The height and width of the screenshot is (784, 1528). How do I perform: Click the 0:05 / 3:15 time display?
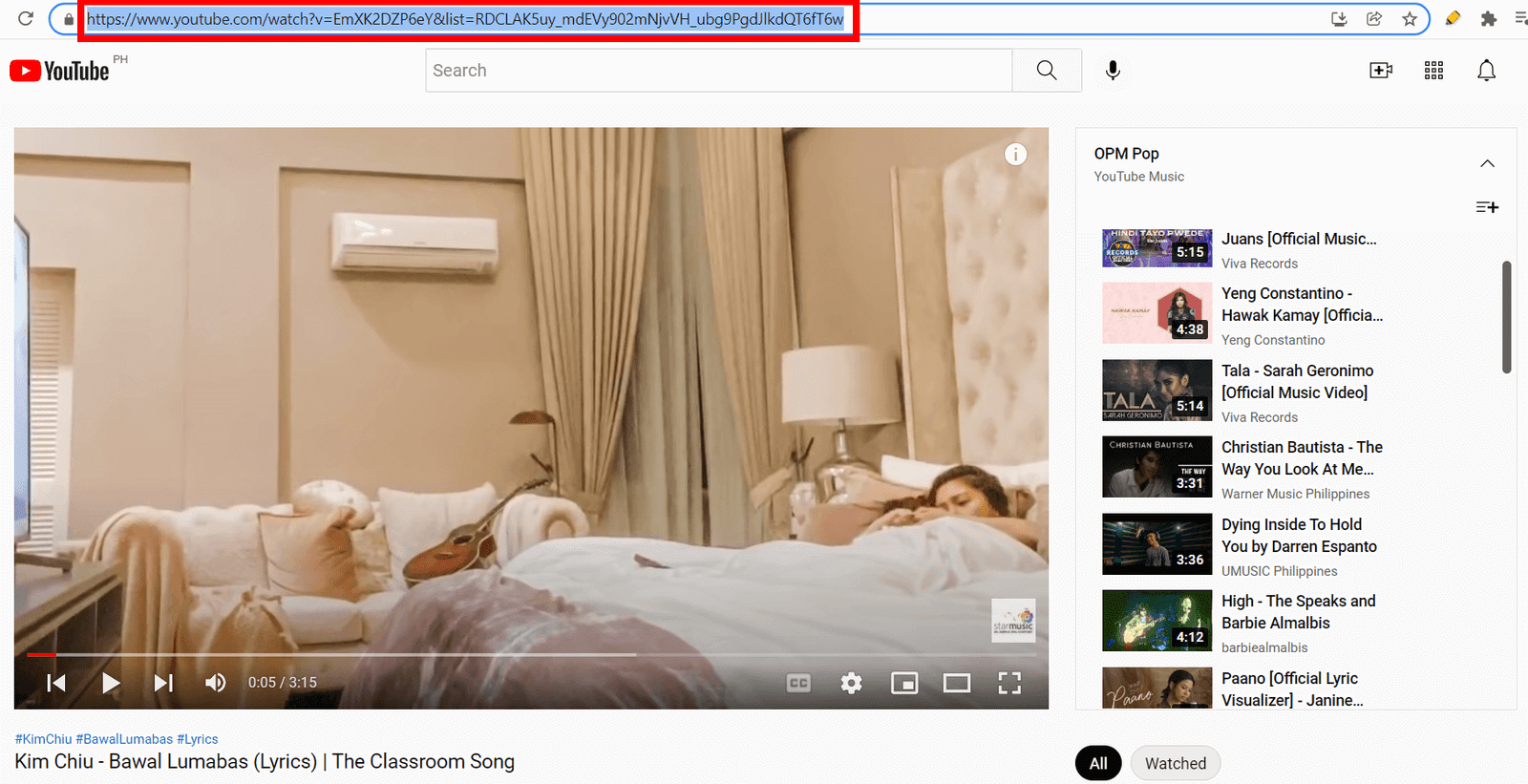pos(283,683)
